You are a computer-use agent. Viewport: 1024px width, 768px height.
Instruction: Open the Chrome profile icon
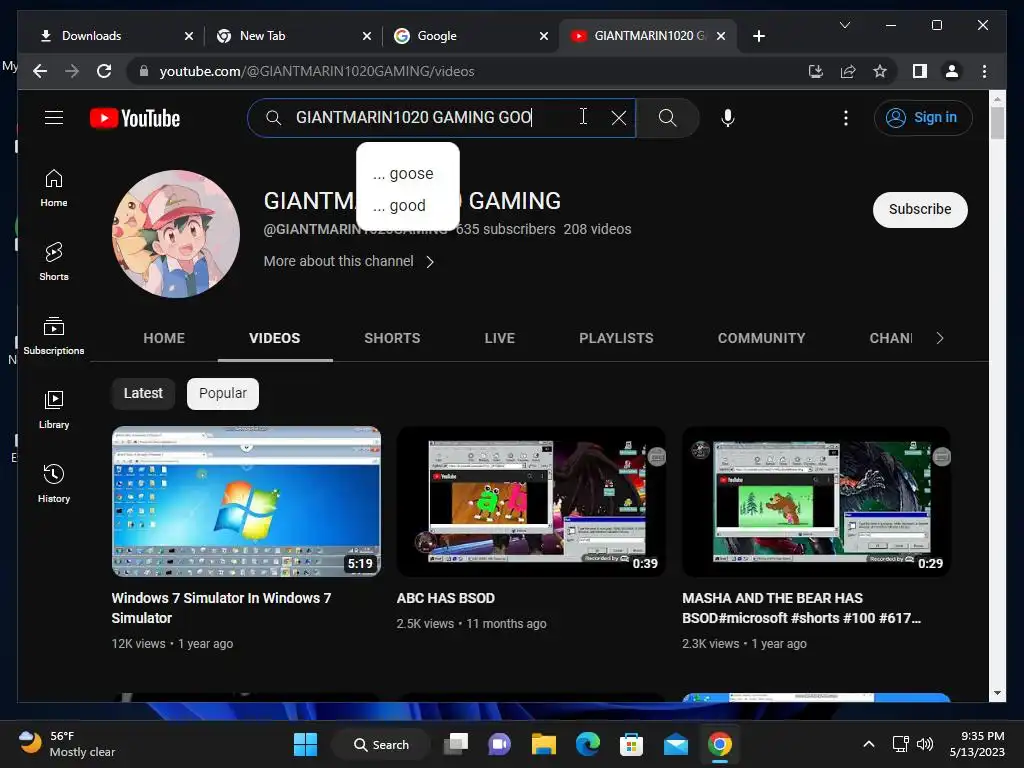click(952, 71)
